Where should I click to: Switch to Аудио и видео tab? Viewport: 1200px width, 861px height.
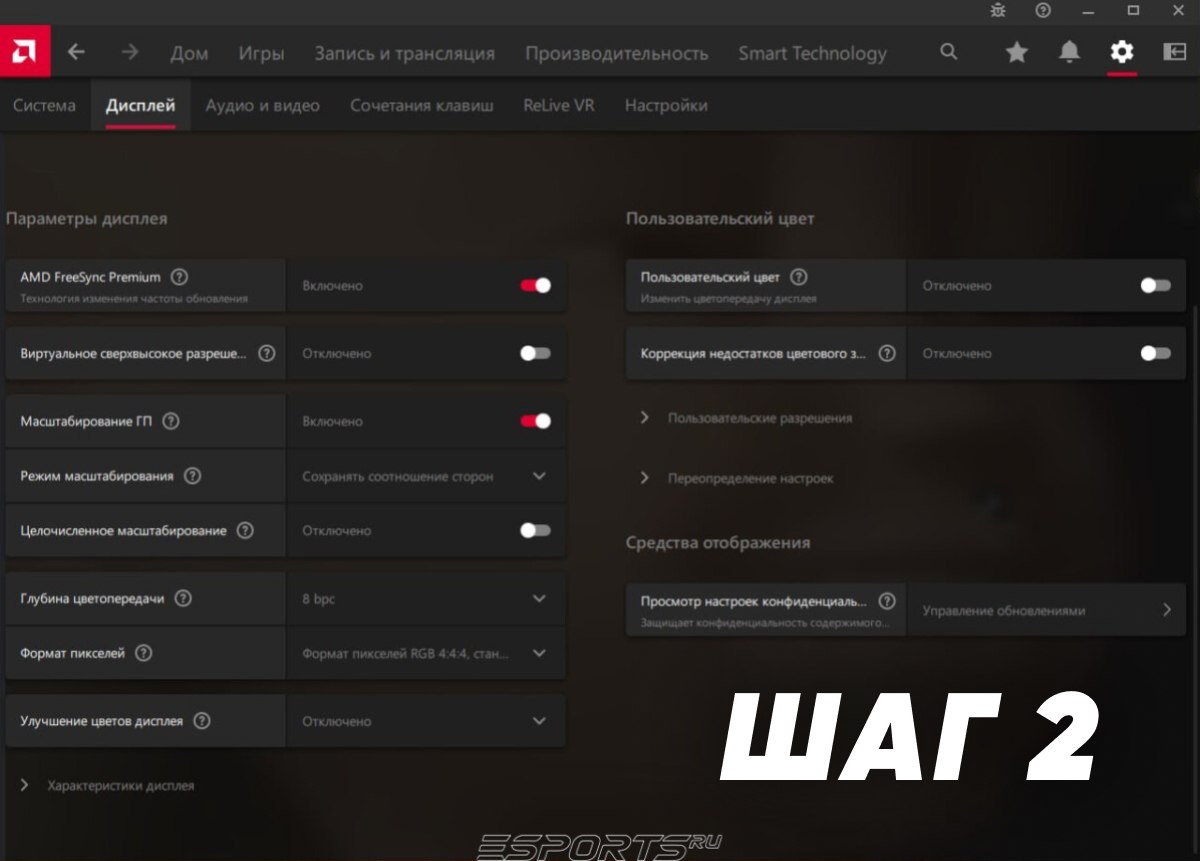[x=262, y=105]
